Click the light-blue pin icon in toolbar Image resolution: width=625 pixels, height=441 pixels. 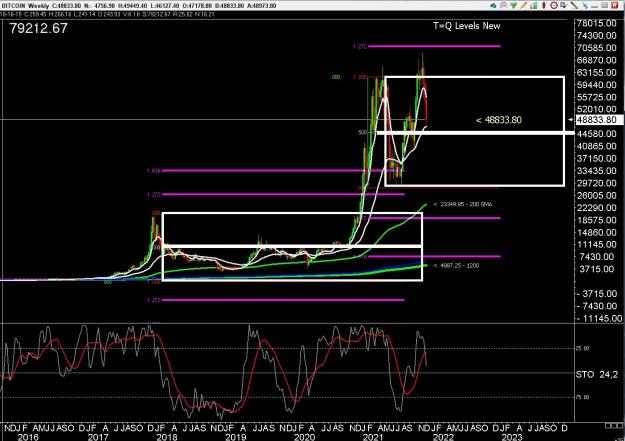[585, 6]
